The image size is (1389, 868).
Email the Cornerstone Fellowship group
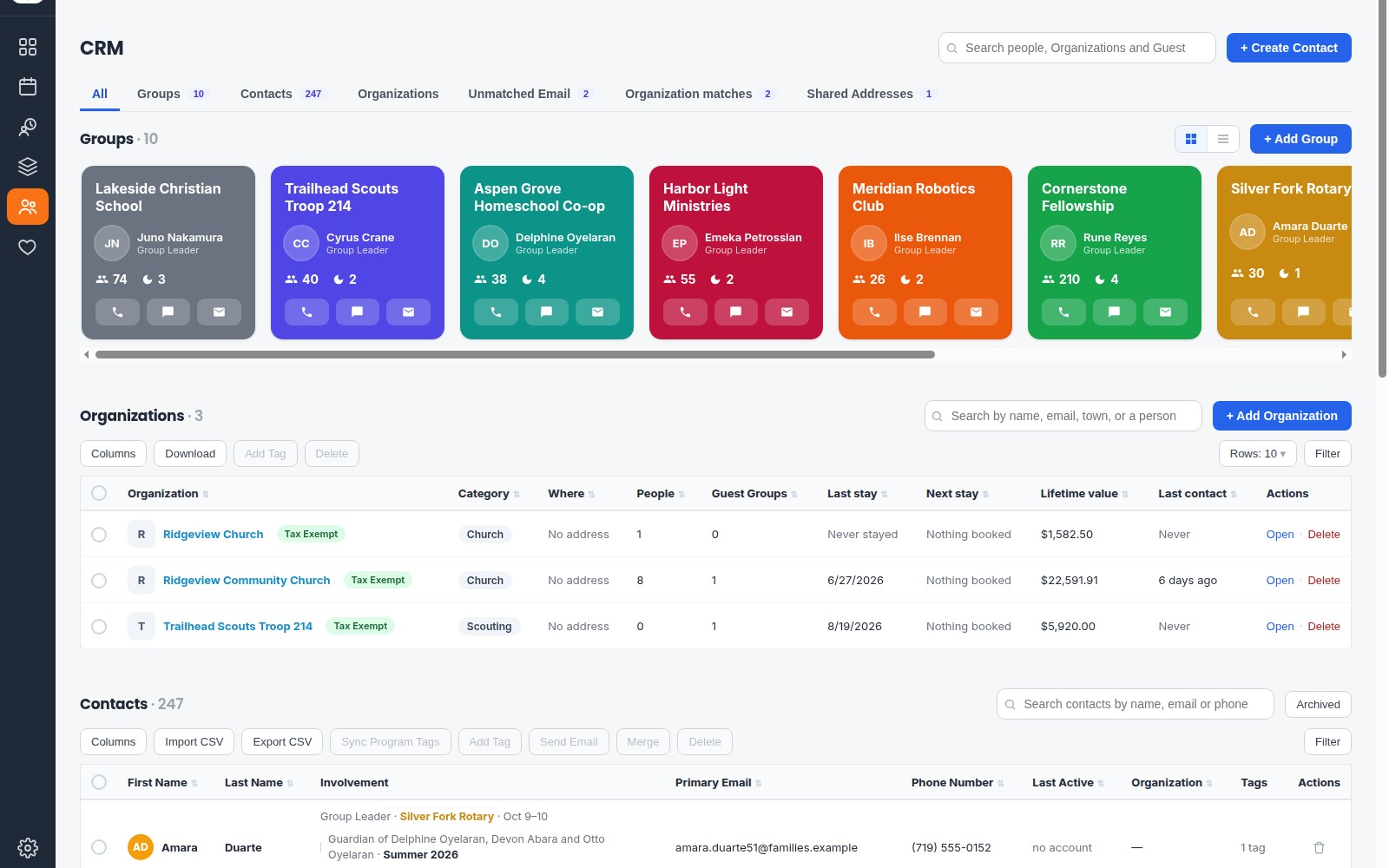pyautogui.click(x=1165, y=312)
